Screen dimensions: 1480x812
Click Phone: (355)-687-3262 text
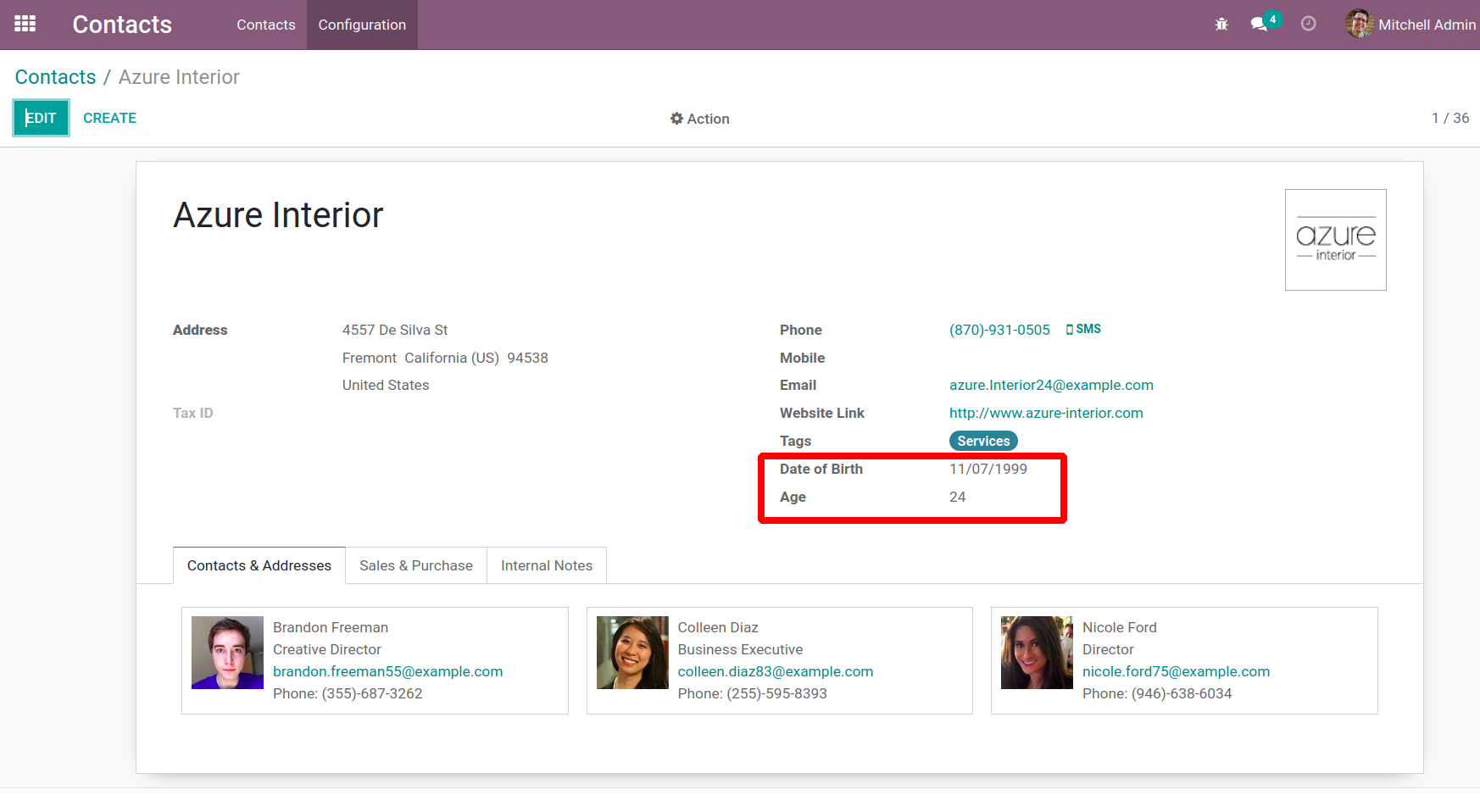[348, 693]
